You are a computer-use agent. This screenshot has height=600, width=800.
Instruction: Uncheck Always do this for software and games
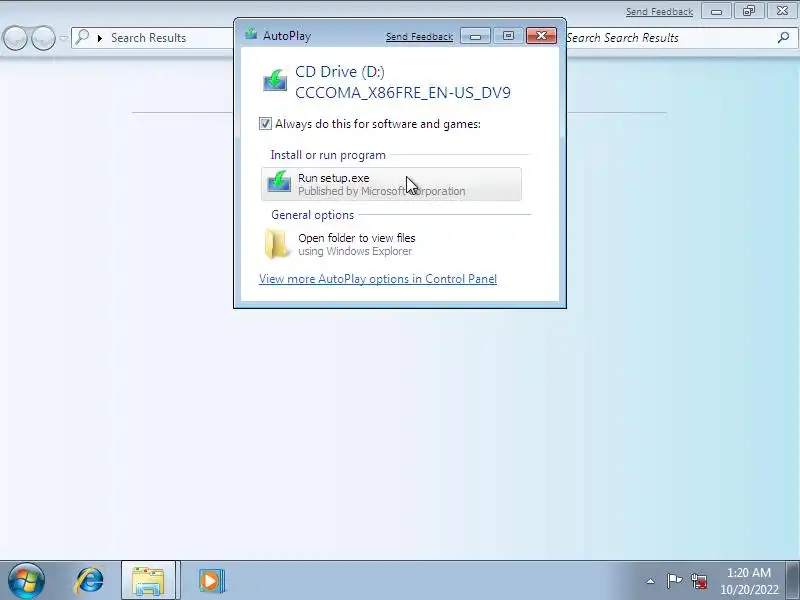pos(265,124)
